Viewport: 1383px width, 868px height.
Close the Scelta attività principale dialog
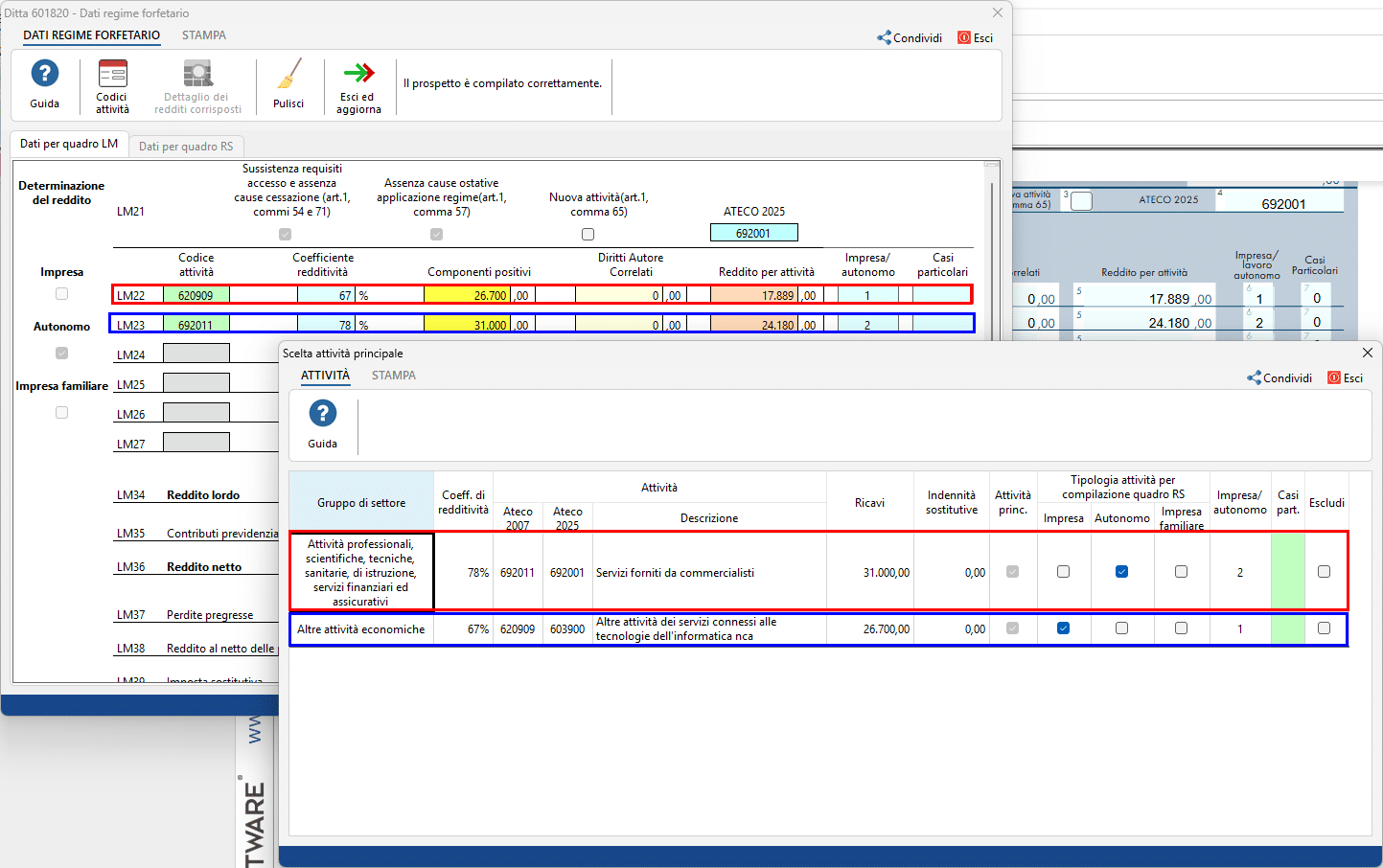pyautogui.click(x=1367, y=353)
